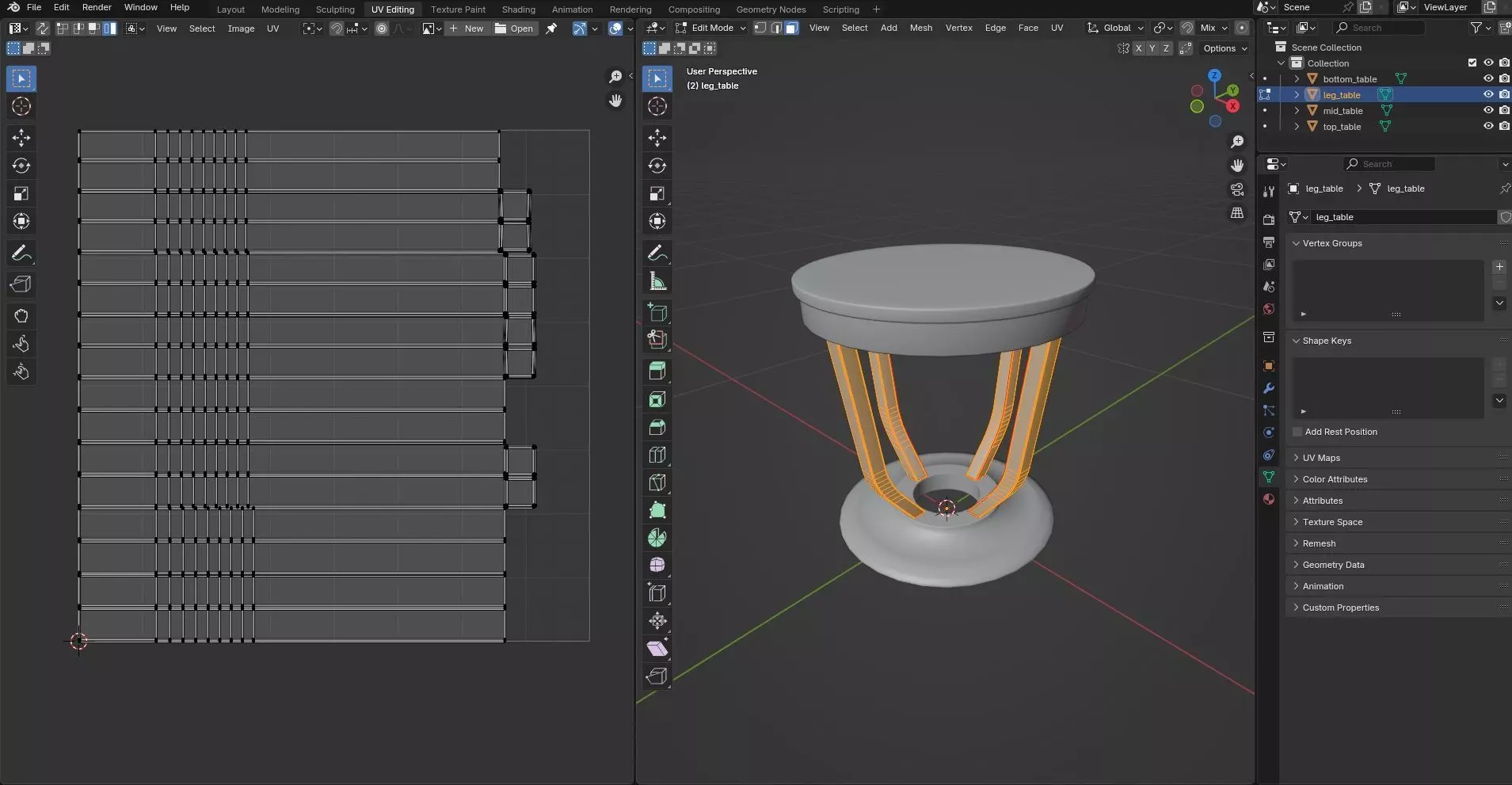The width and height of the screenshot is (1512, 785).
Task: Edit the leg_table mesh name field
Action: tap(1403, 217)
